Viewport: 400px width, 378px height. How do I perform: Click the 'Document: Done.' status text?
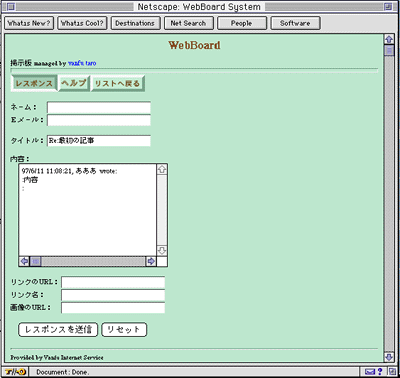(63, 372)
